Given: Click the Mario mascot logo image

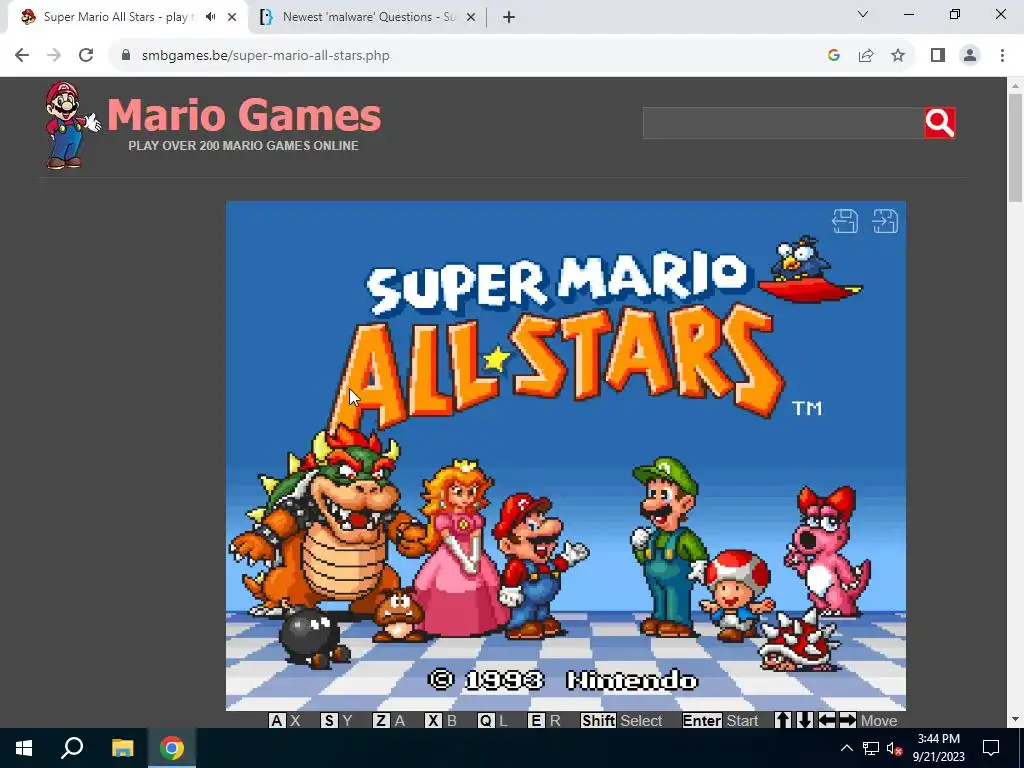Looking at the screenshot, I should [71, 125].
